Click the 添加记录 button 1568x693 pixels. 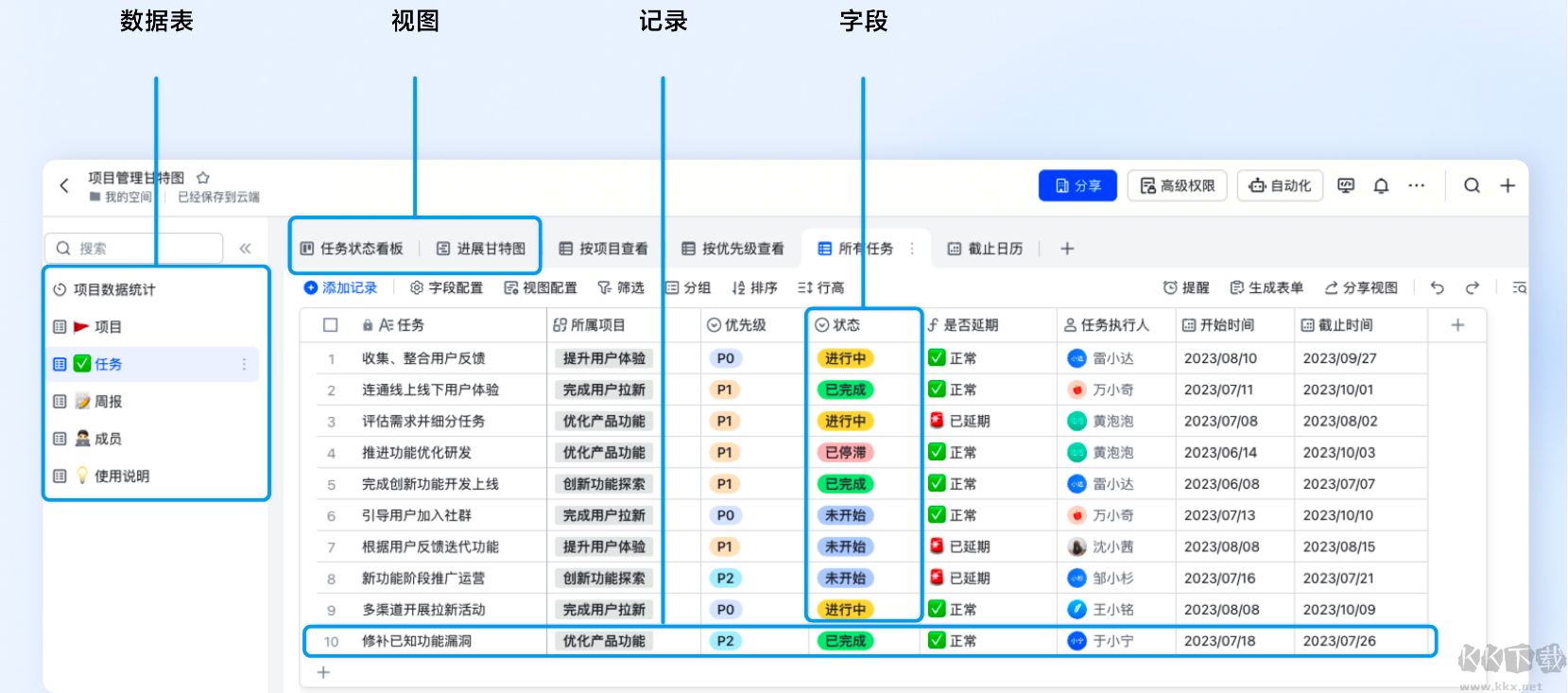point(340,288)
